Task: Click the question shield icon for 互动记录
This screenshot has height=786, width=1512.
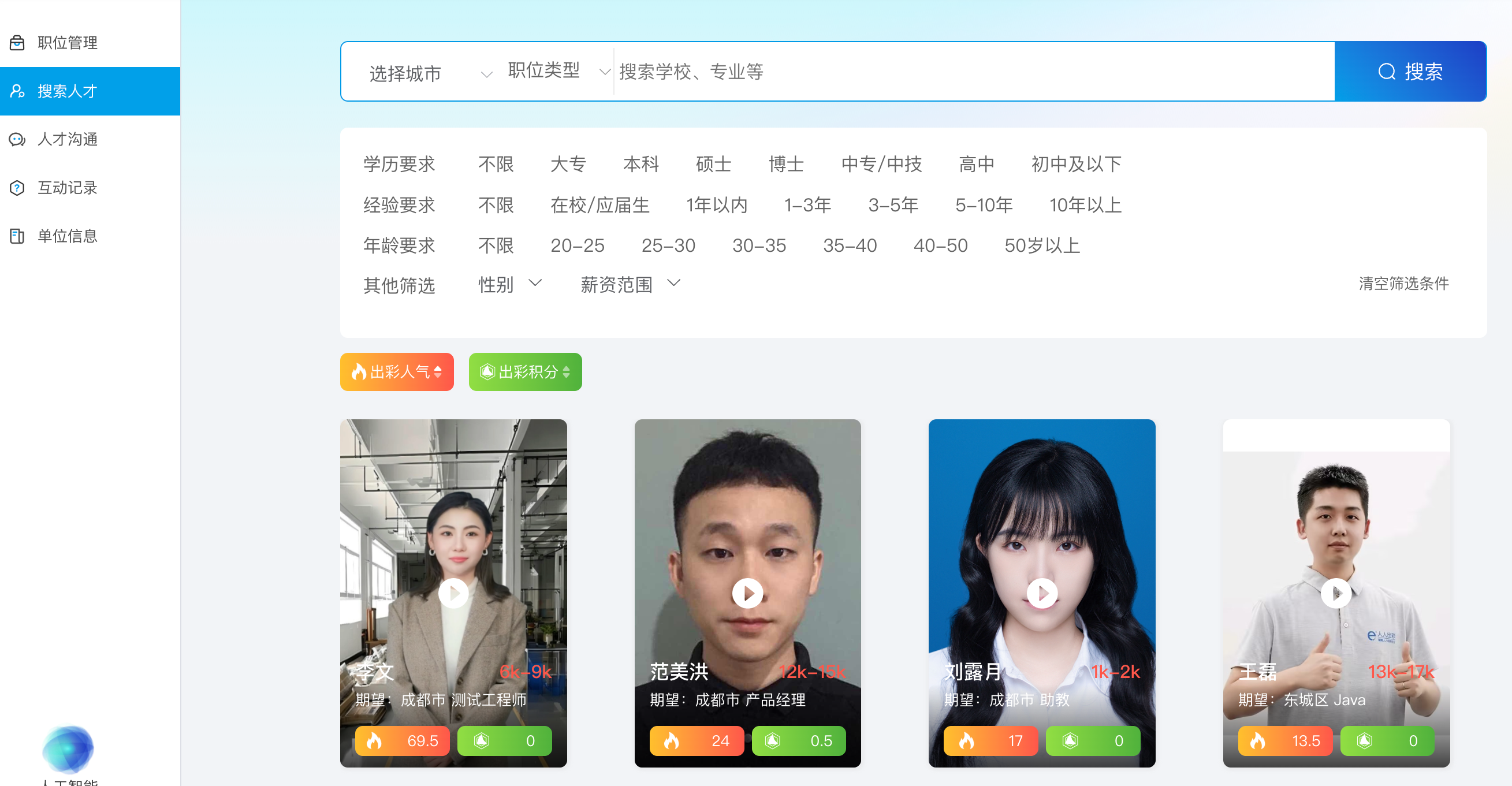Action: [x=17, y=188]
